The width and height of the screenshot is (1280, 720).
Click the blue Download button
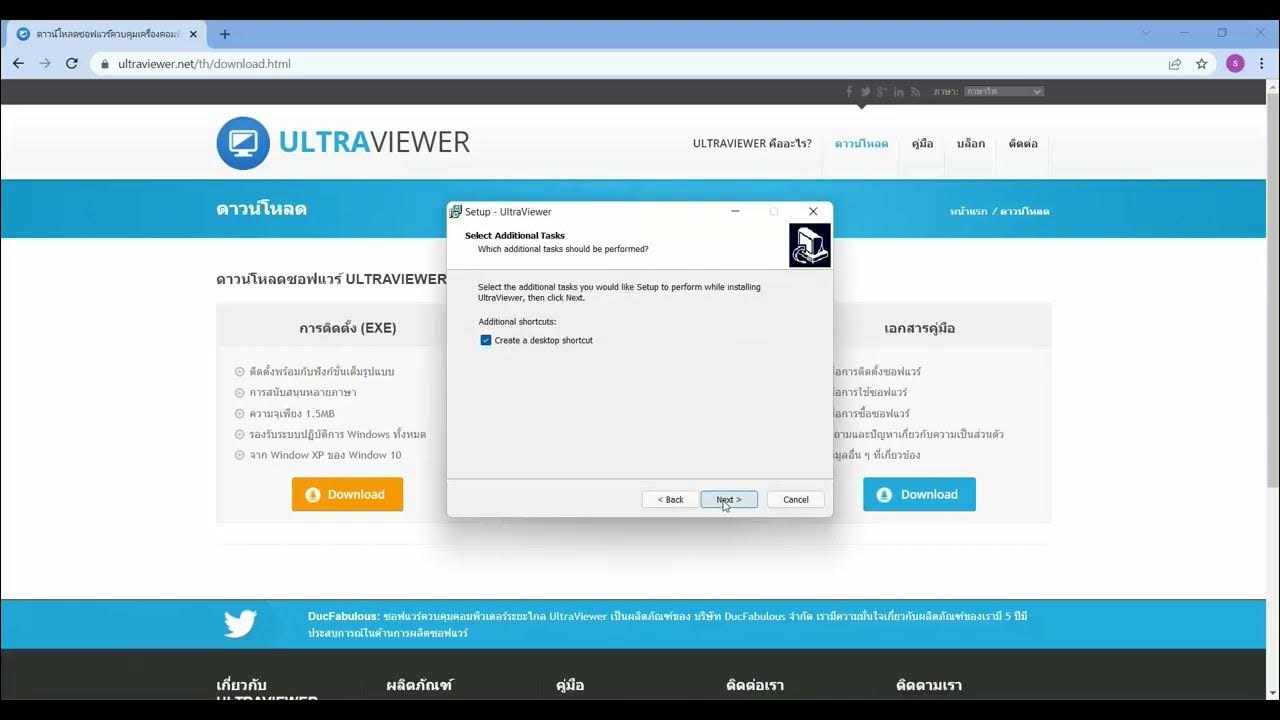point(919,494)
